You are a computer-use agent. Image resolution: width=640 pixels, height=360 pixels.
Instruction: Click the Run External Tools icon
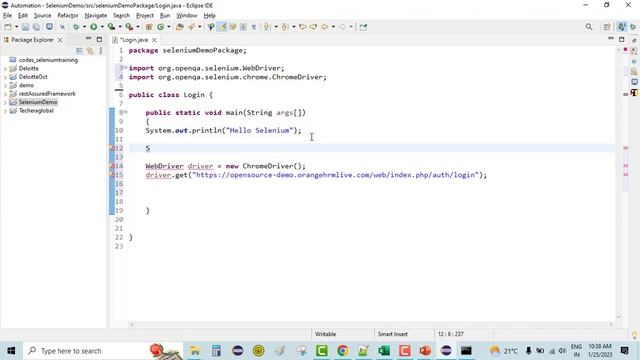point(129,27)
